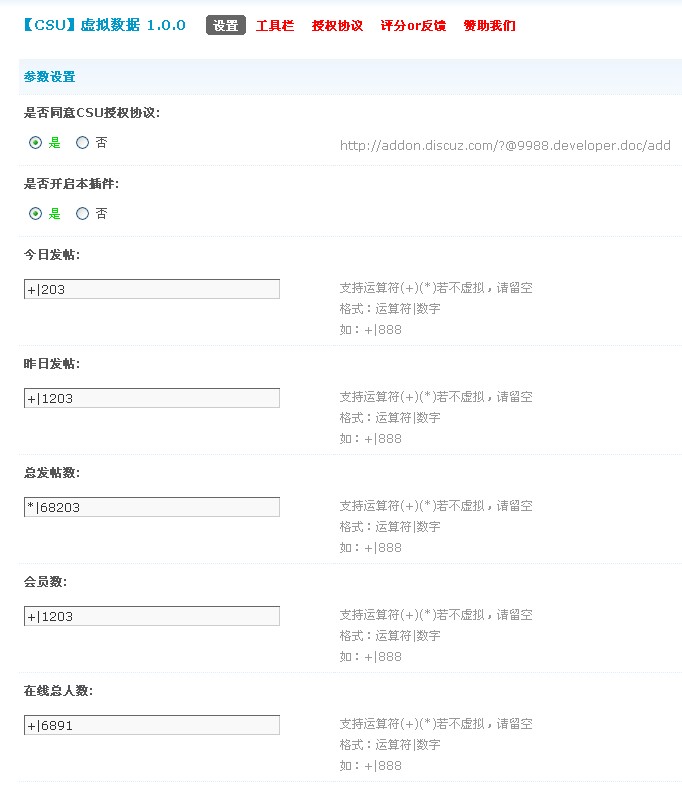
Task: Choose 否 for 是否开启本插件
Action: pyautogui.click(x=83, y=213)
